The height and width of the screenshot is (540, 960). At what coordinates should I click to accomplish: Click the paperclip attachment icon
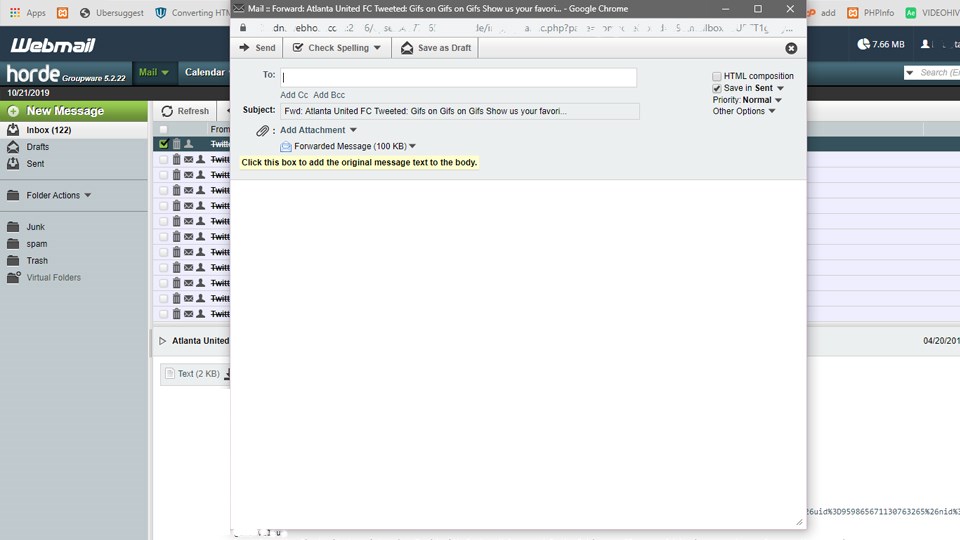pos(263,131)
